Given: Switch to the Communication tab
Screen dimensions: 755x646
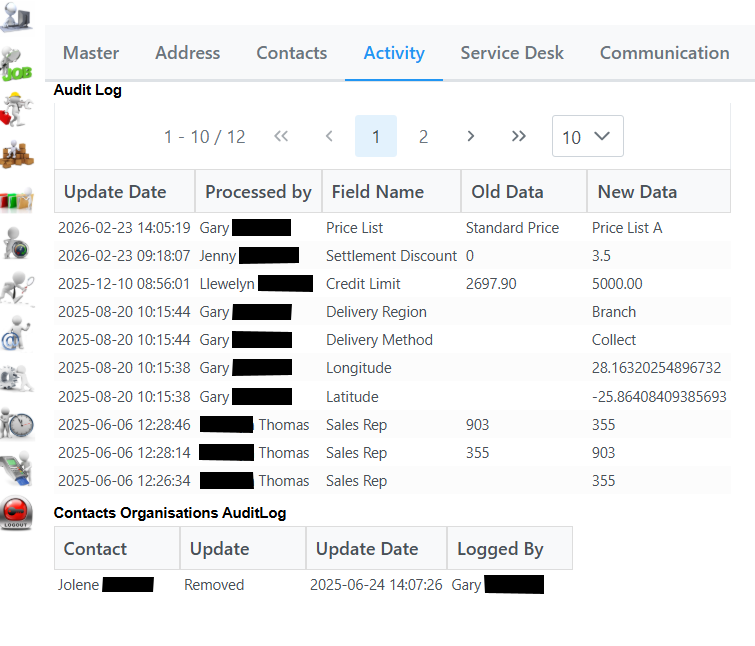Looking at the screenshot, I should click(664, 53).
